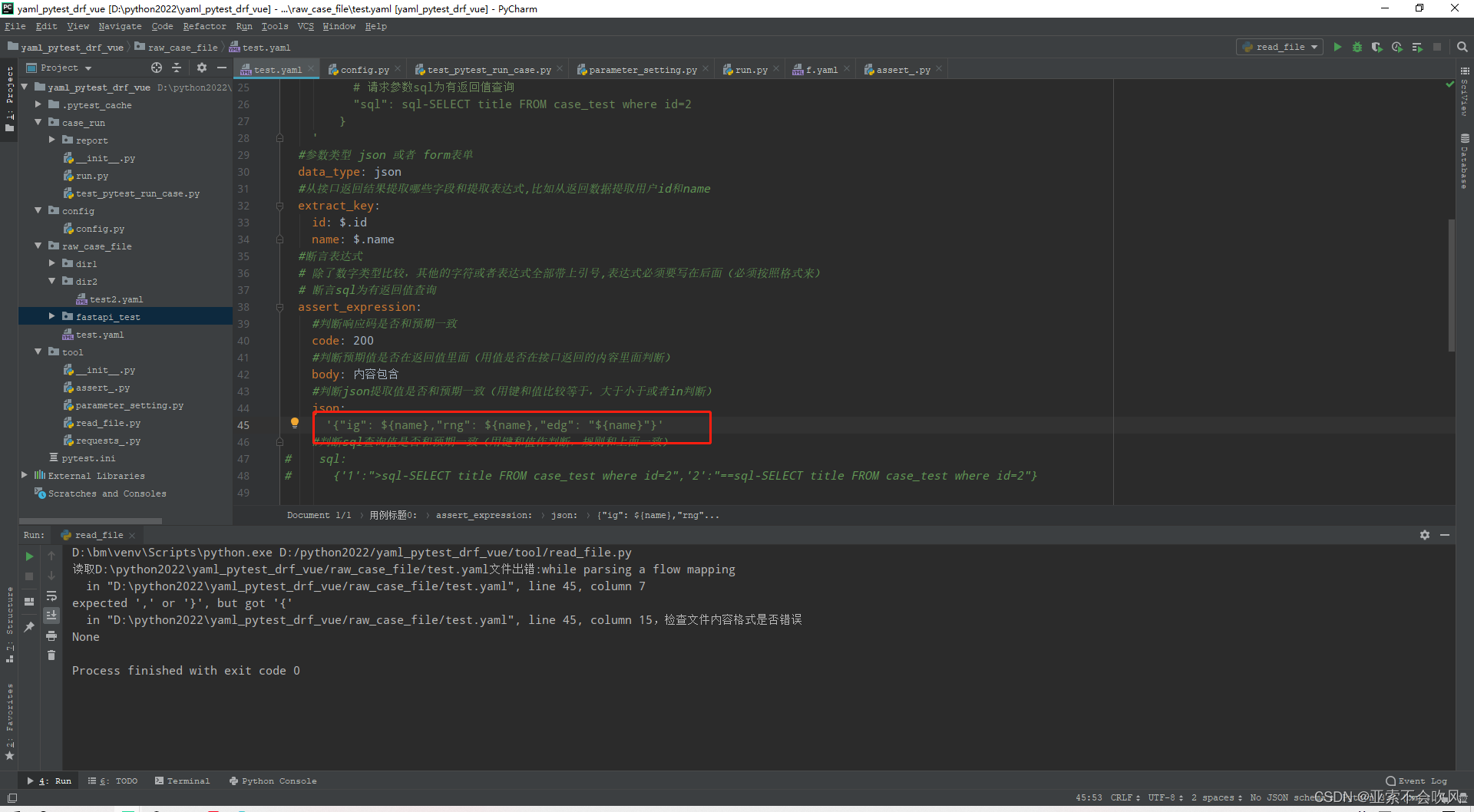The image size is (1474, 812).
Task: Launch the profiler run icon
Action: tap(1397, 48)
